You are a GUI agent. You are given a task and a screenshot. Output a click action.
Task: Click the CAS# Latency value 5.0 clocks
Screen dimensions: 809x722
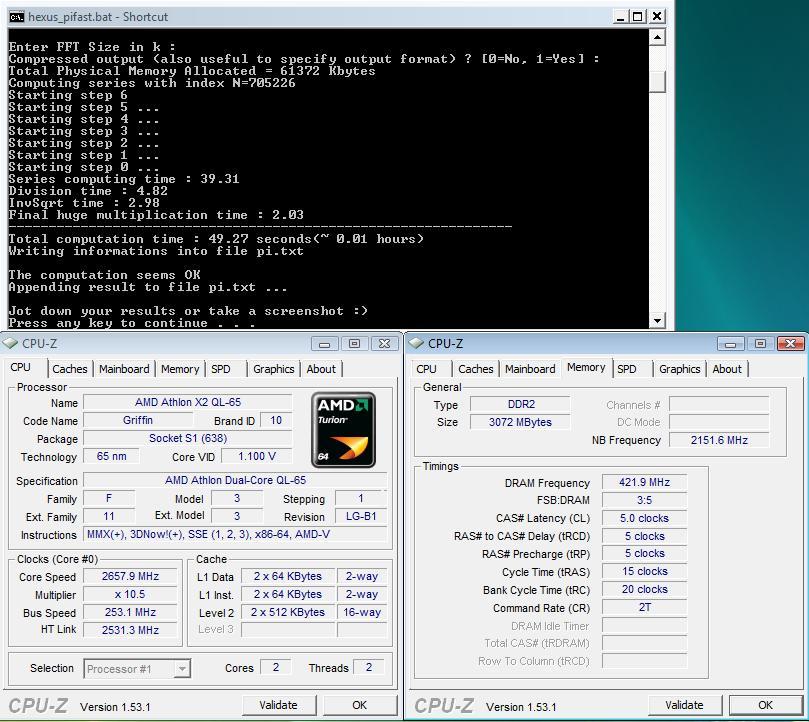[x=644, y=518]
